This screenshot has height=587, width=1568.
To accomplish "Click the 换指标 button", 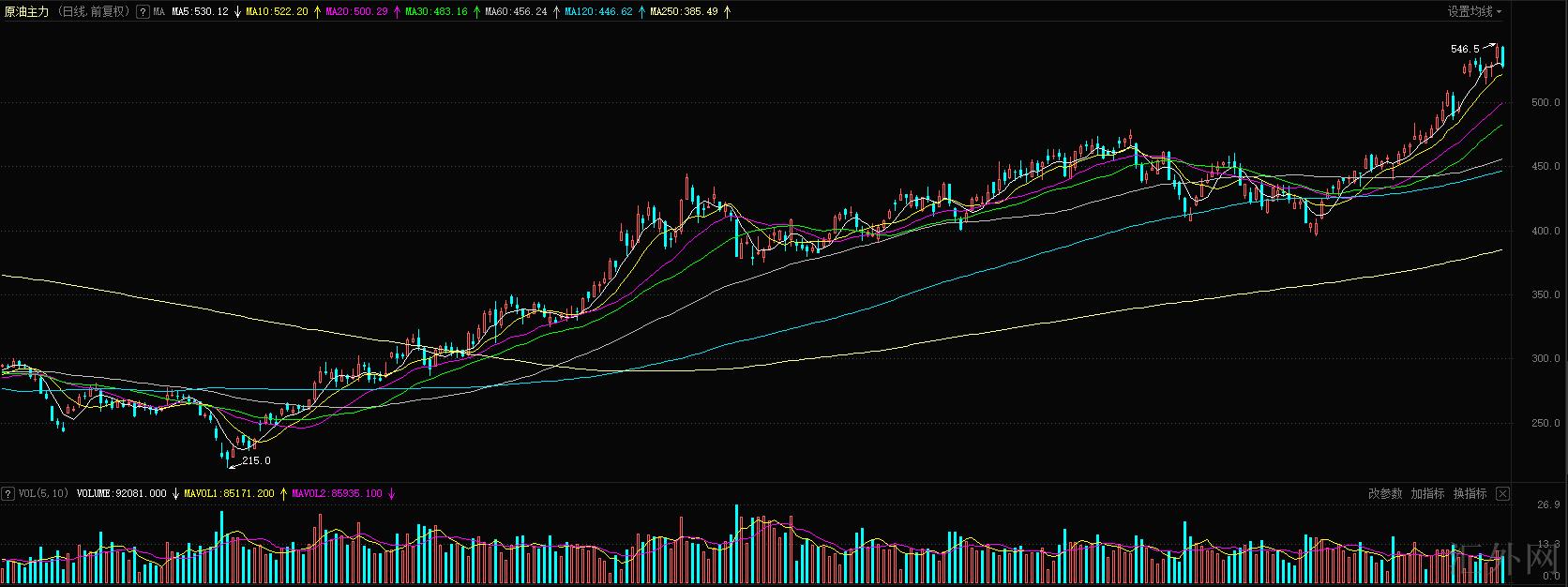I will click(1470, 493).
